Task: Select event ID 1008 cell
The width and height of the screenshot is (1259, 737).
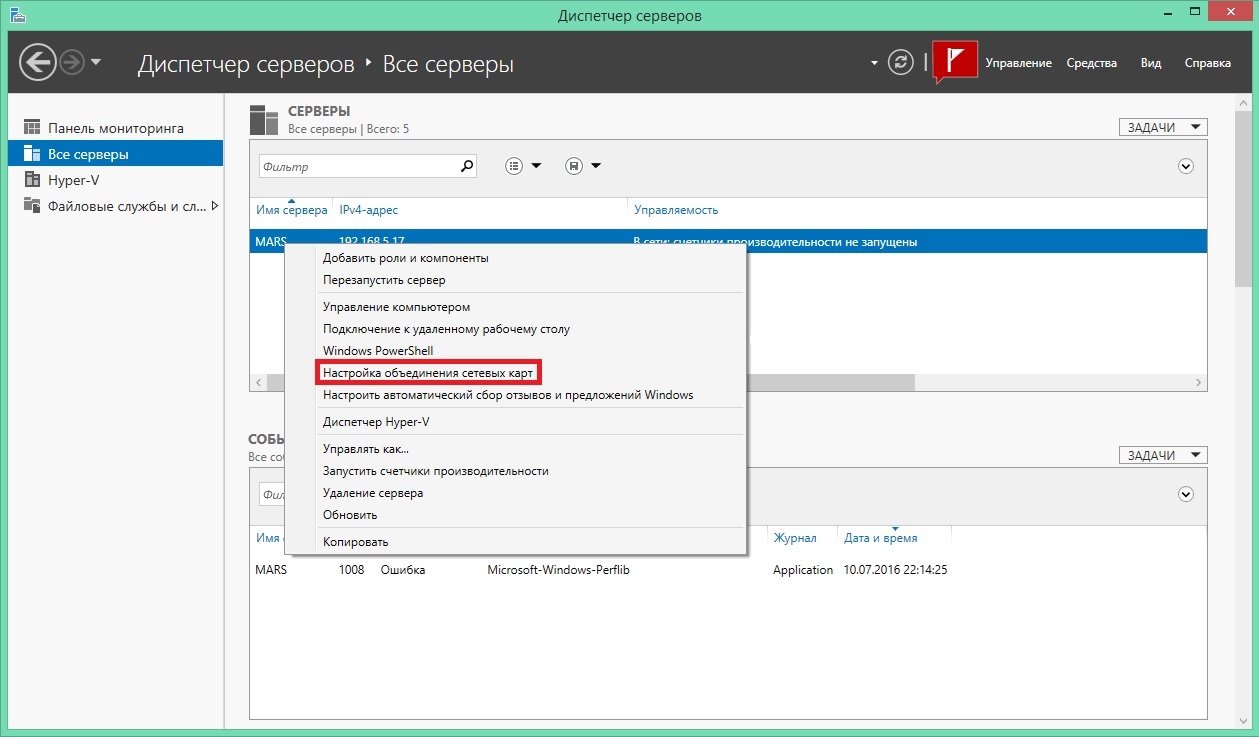Action: click(351, 570)
